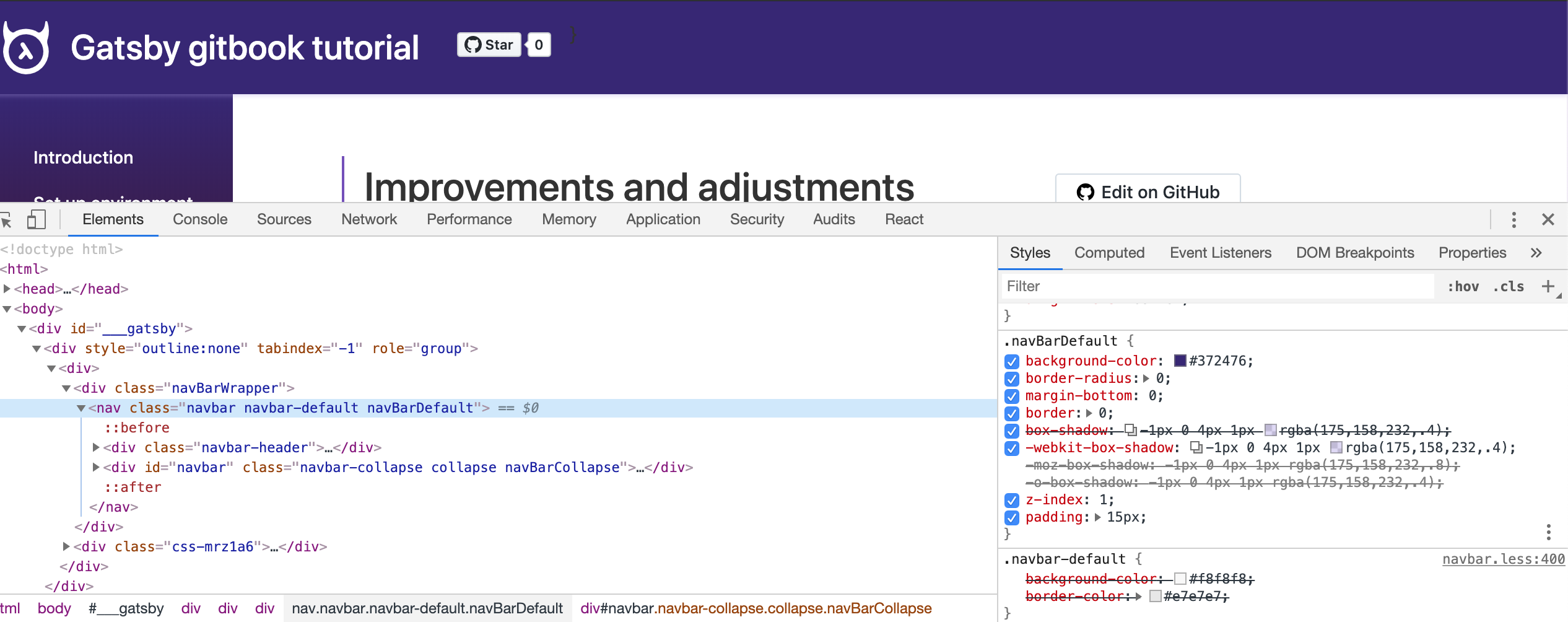Open the Audits tab
The image size is (1568, 622).
(834, 219)
